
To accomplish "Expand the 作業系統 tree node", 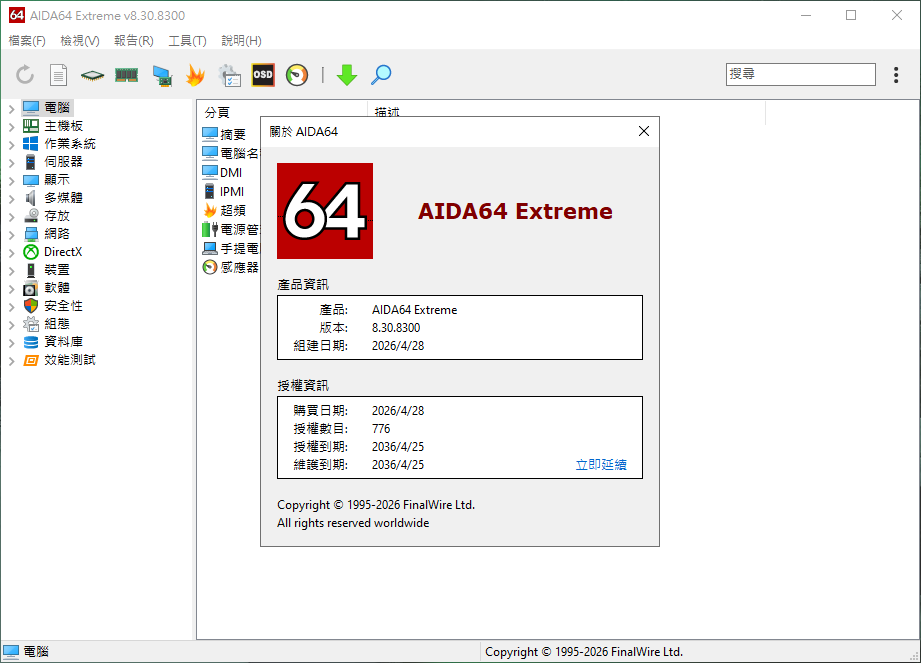I will tap(11, 144).
